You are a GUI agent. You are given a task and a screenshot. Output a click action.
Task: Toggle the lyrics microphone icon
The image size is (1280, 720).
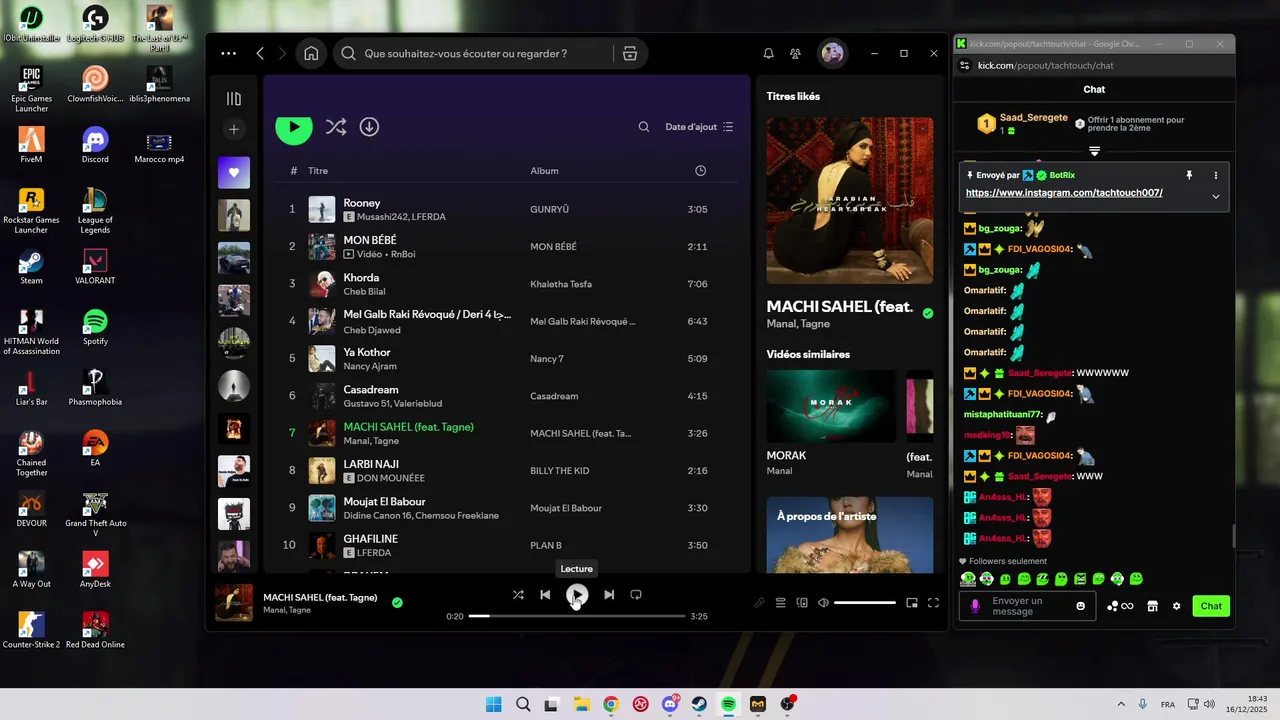[x=759, y=603]
